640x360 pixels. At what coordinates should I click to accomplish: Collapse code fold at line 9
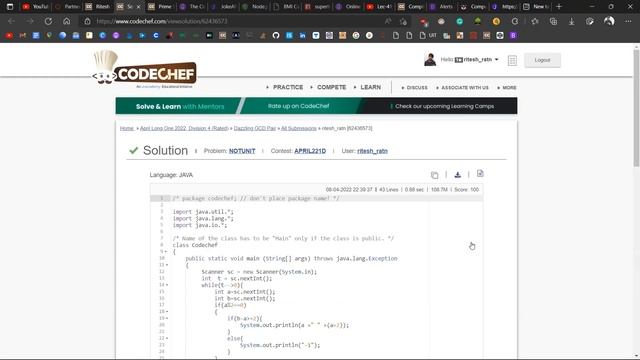pos(166,252)
